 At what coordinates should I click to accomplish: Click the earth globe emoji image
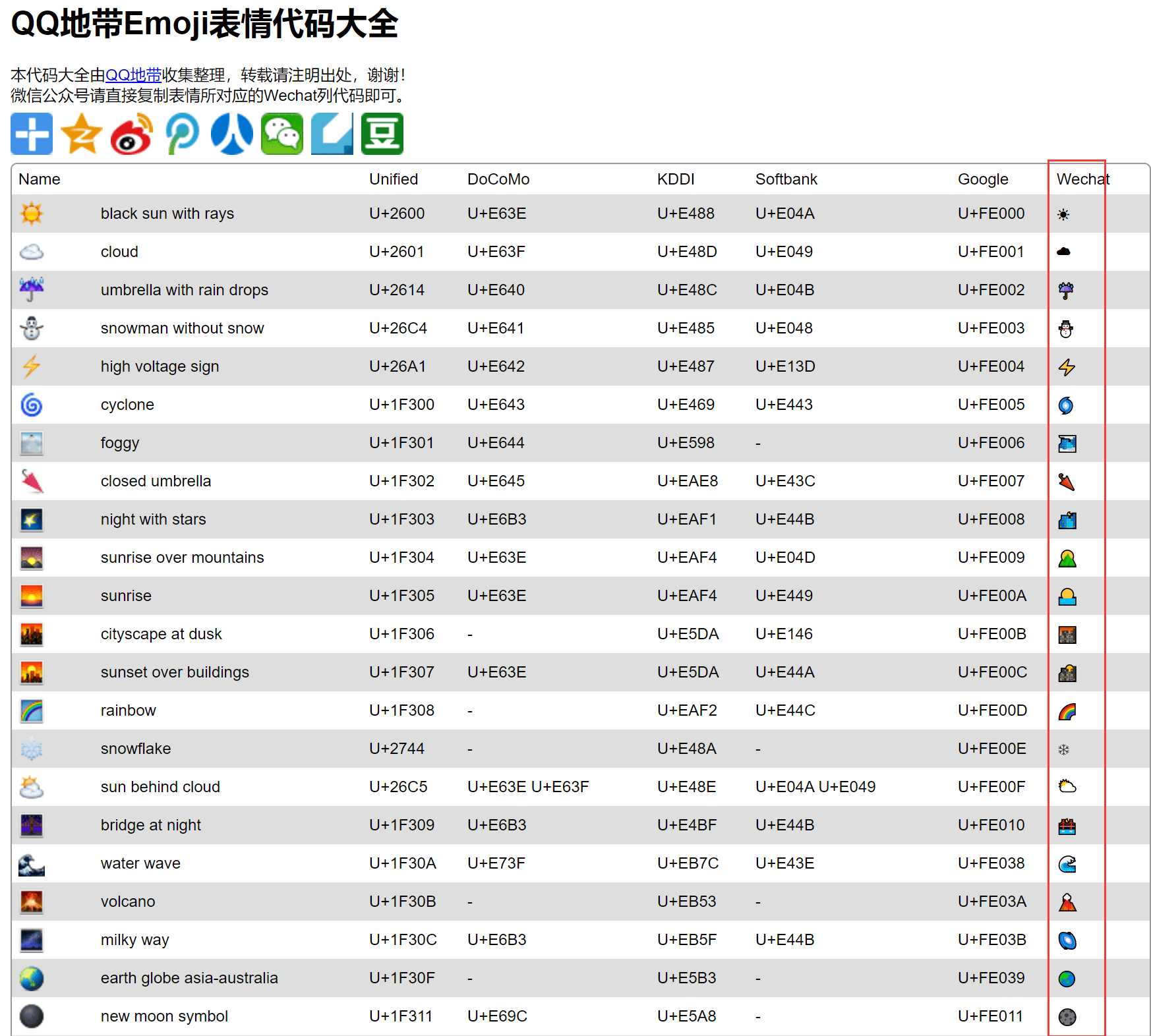(32, 978)
